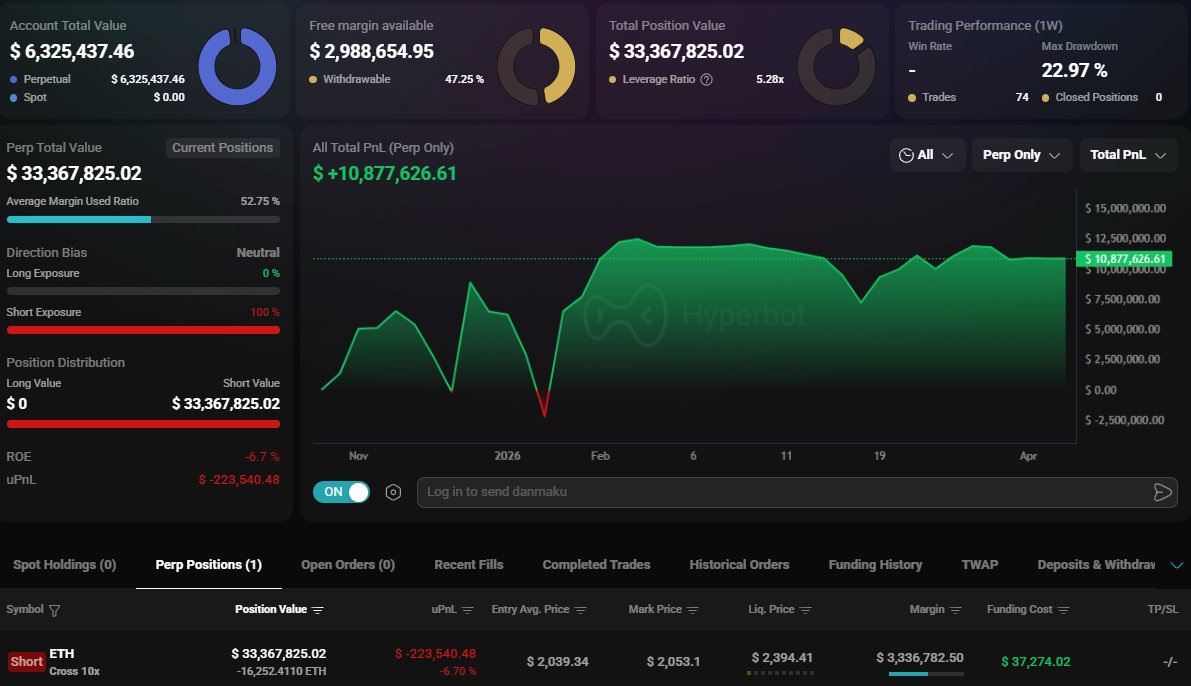
Task: Click the danmaku settings hexagon icon
Action: pos(393,492)
